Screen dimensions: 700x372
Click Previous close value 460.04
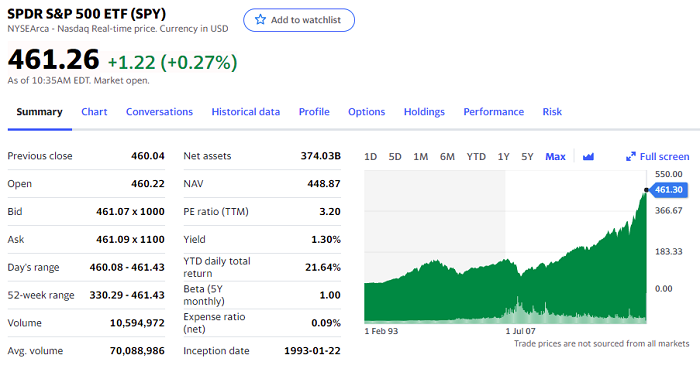click(x=148, y=156)
